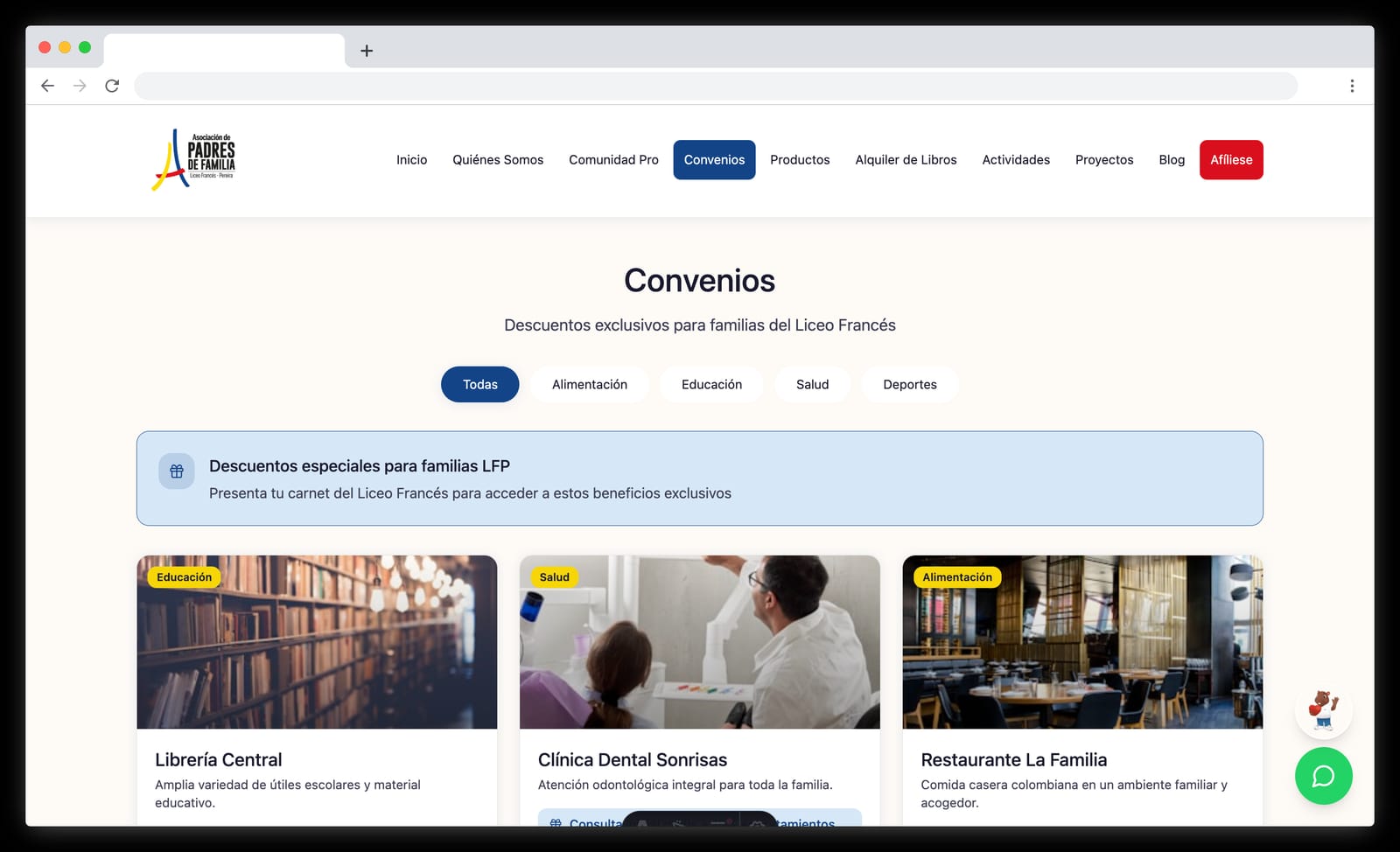Reload the current page
1400x852 pixels.
(112, 85)
